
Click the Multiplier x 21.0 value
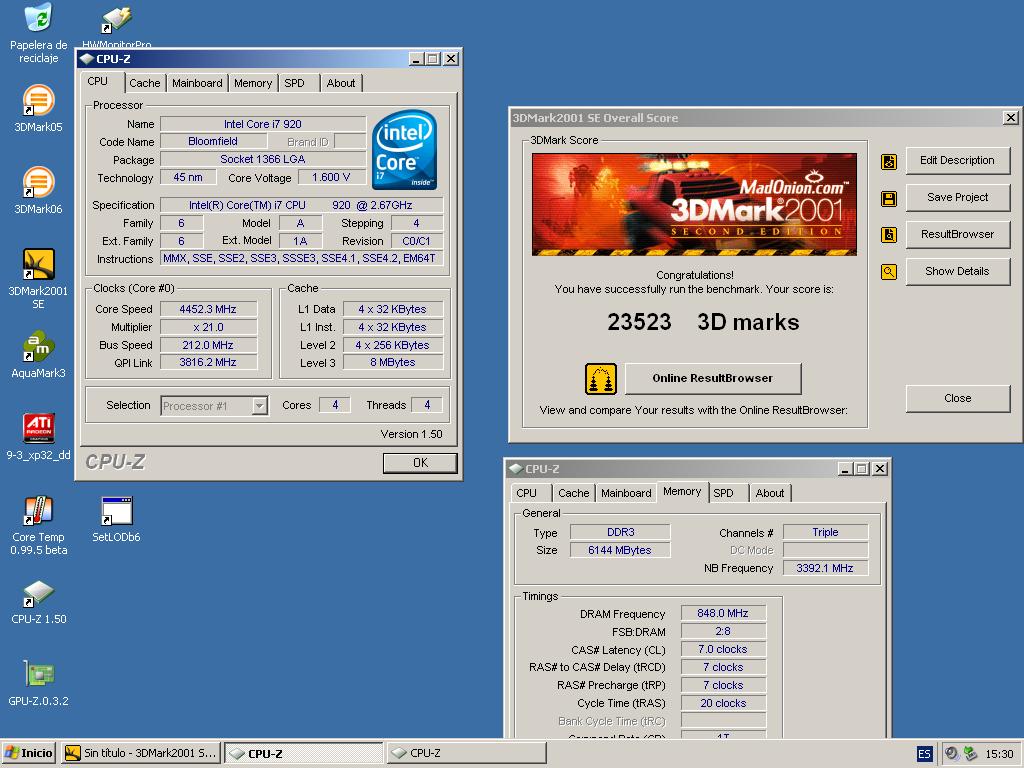tap(208, 327)
